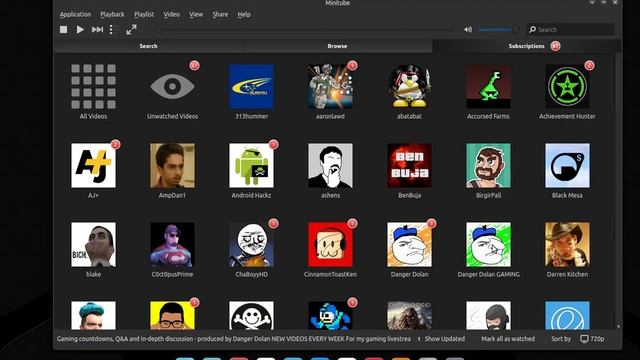Open the Sort by dropdown

[x=561, y=338]
